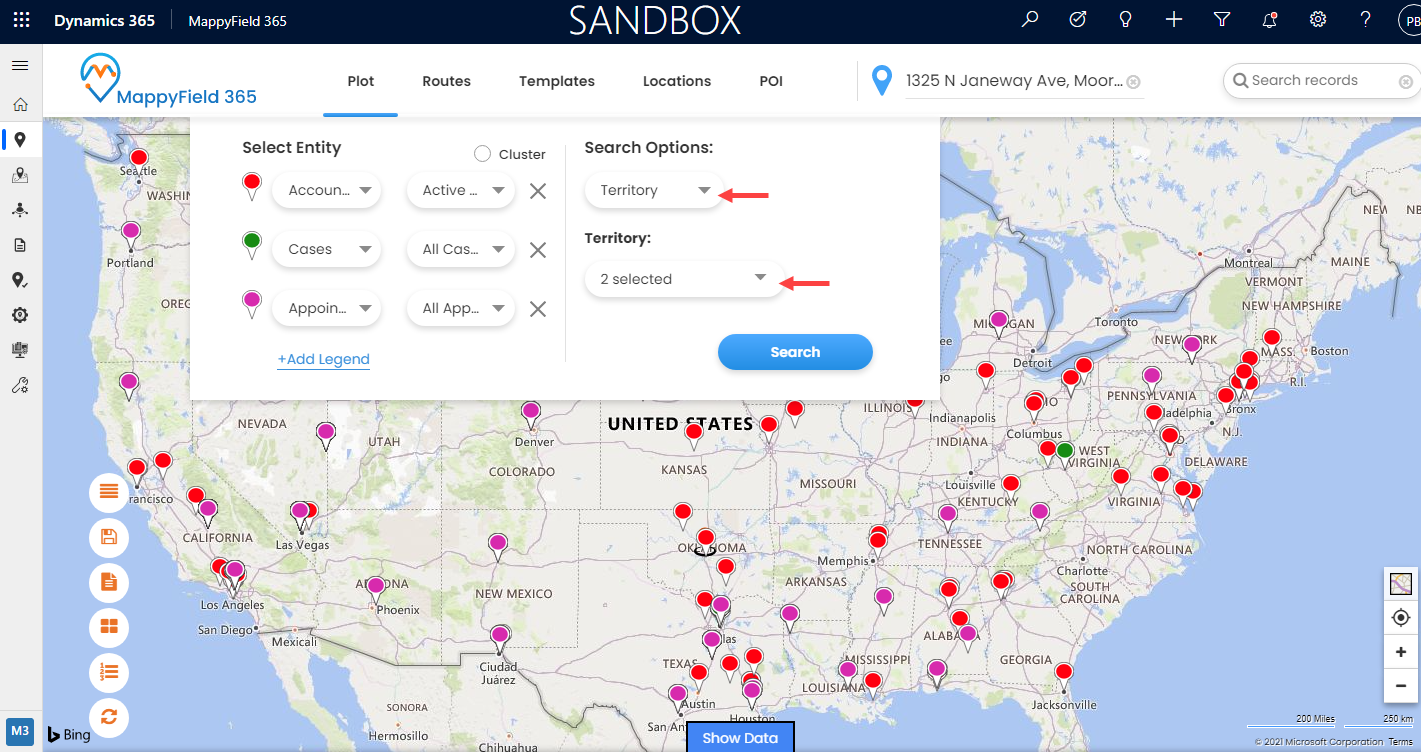Switch to the Locations tab
Viewport: 1421px width, 752px height.
(677, 81)
